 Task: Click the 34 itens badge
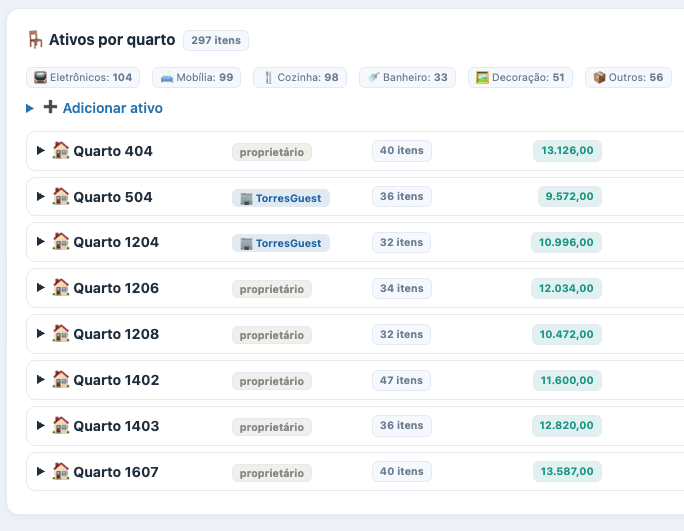coord(402,288)
